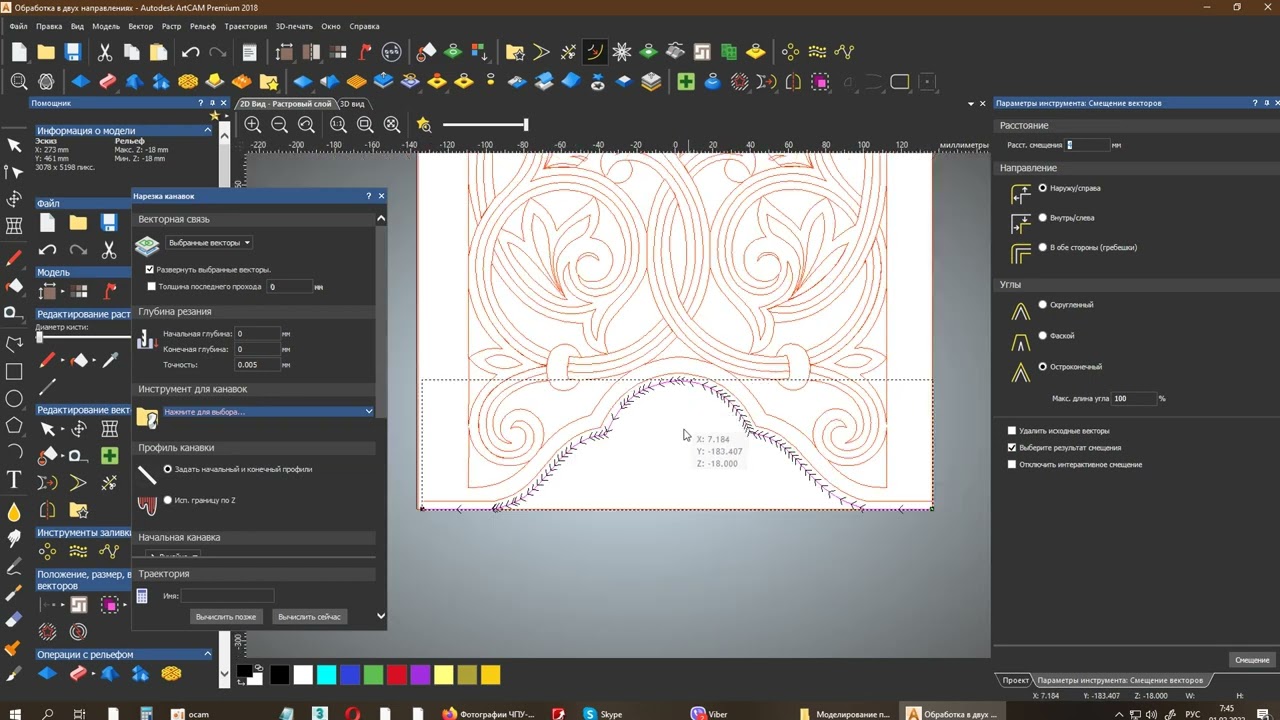1280x720 pixels.
Task: Open the Траектория menu
Action: pos(246,26)
